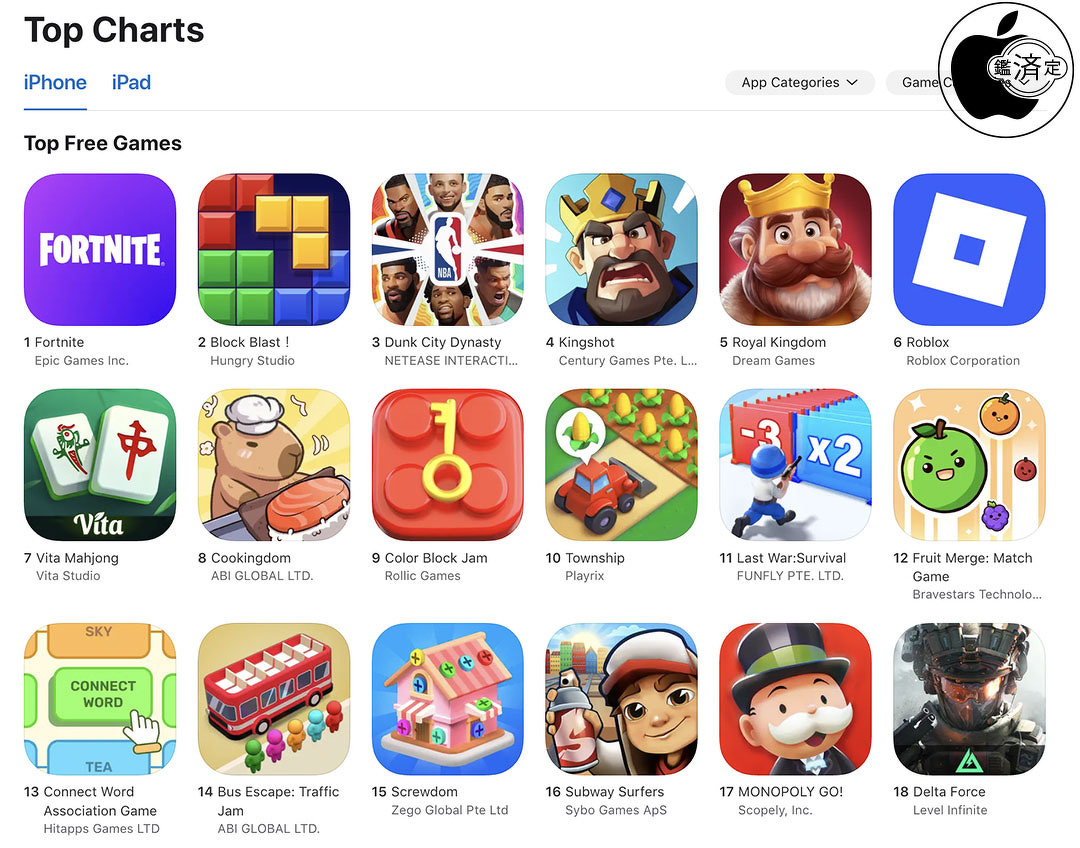1080x848 pixels.
Task: Open the MONOPOLY GO! icon
Action: [796, 699]
